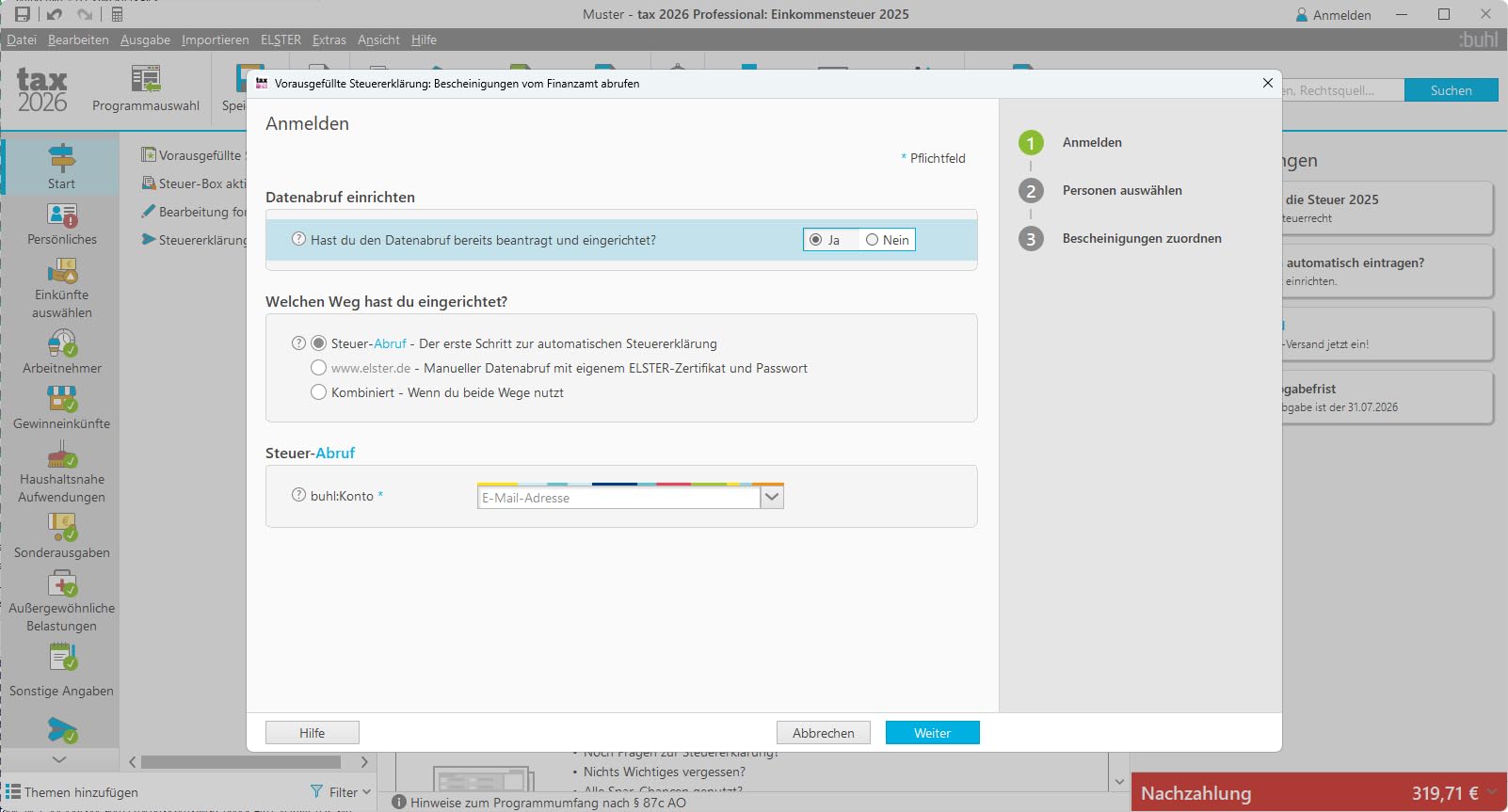The height and width of the screenshot is (812, 1508).
Task: Click the help icon next to Datenabruf question
Action: [x=298, y=239]
